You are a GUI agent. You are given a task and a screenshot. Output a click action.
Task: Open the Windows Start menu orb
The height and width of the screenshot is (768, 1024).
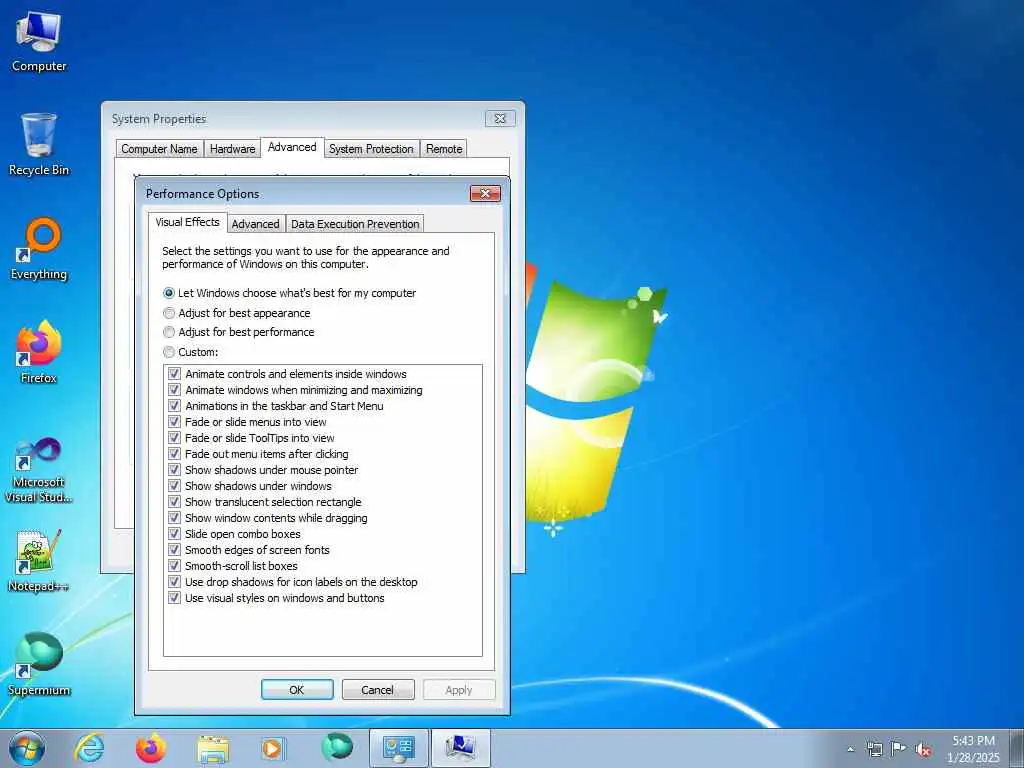coord(27,748)
